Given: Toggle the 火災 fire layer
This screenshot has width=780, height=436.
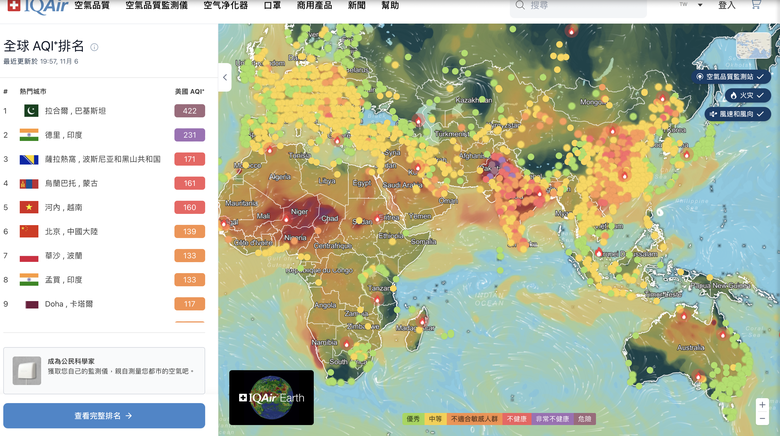Looking at the screenshot, I should (x=748, y=95).
